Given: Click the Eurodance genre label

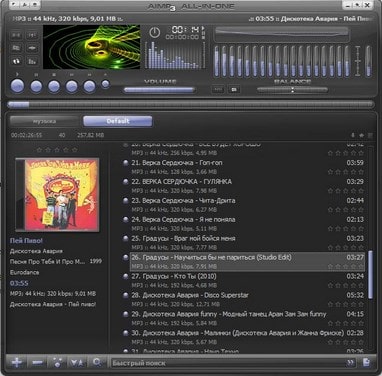Looking at the screenshot, I should pos(24,272).
